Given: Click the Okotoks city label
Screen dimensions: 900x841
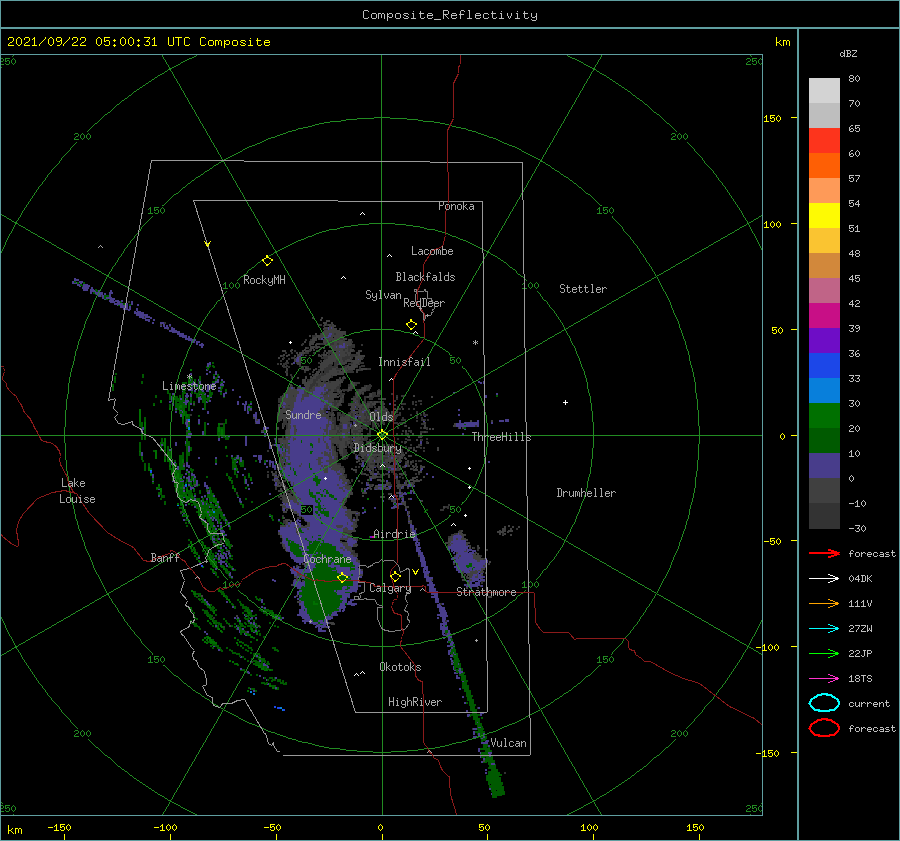Looking at the screenshot, I should [x=400, y=667].
